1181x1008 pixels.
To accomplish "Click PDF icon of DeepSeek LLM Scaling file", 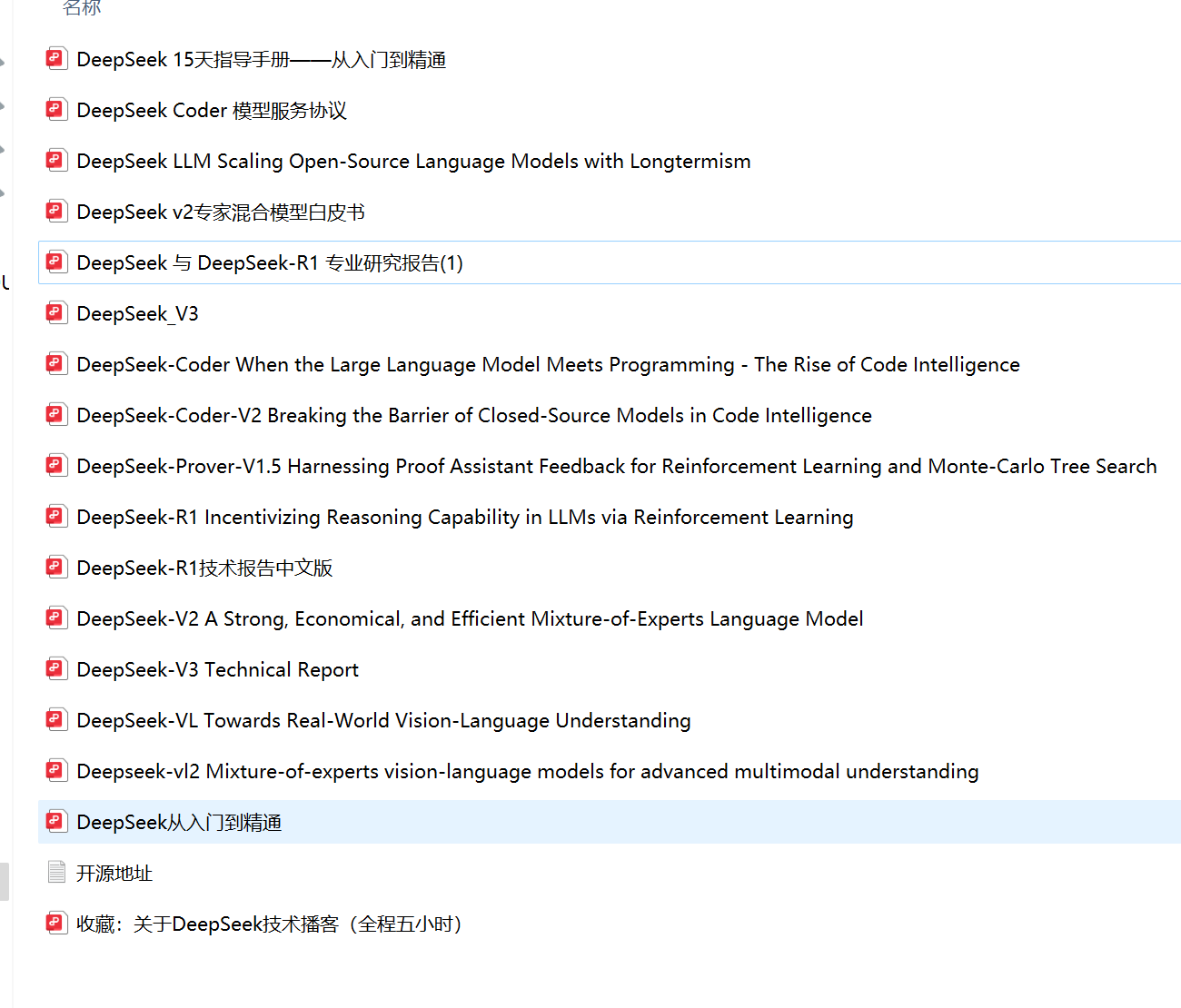I will (x=56, y=161).
